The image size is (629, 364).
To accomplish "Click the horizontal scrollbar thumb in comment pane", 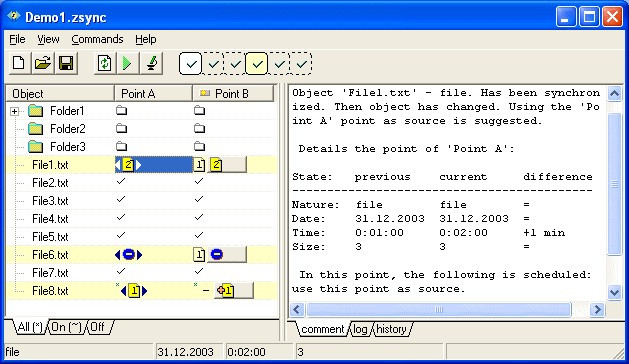I will [439, 309].
